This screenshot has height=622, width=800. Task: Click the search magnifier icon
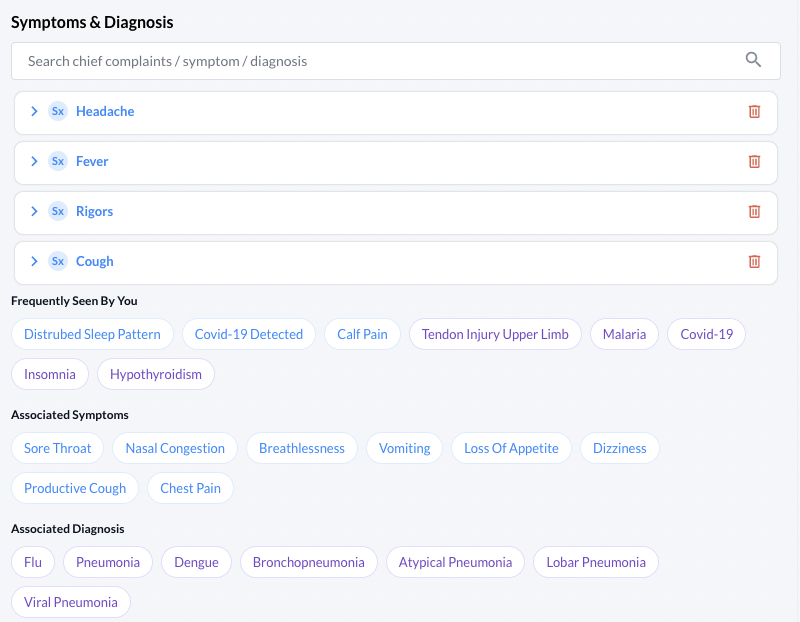coord(753,60)
